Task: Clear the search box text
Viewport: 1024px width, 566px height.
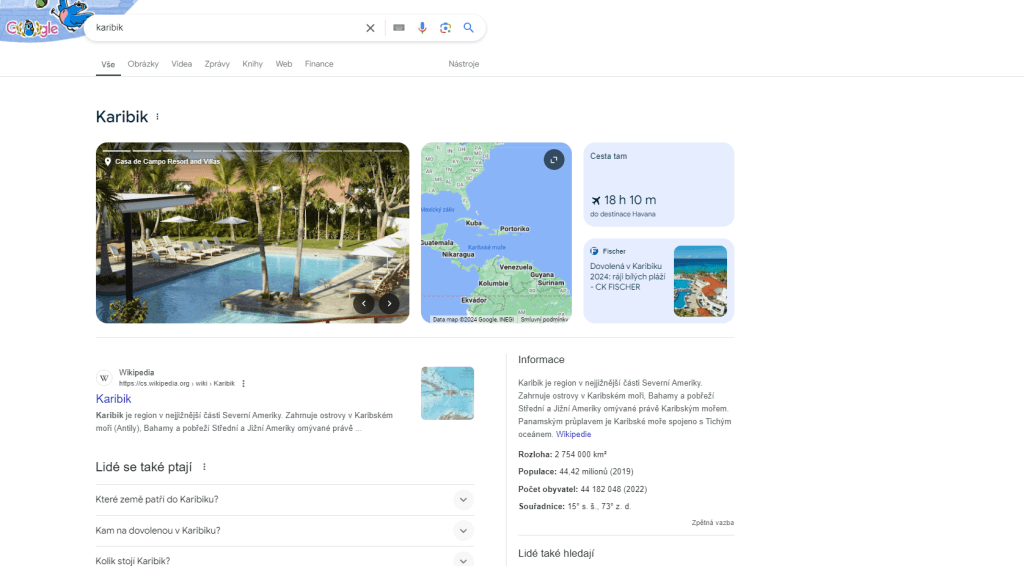Action: (x=370, y=28)
